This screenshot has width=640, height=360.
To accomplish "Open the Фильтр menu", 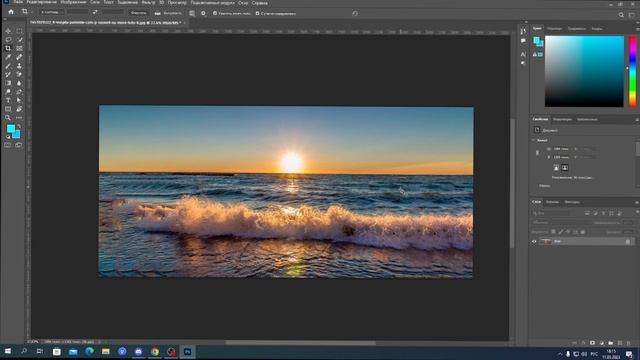I will click(148, 2).
